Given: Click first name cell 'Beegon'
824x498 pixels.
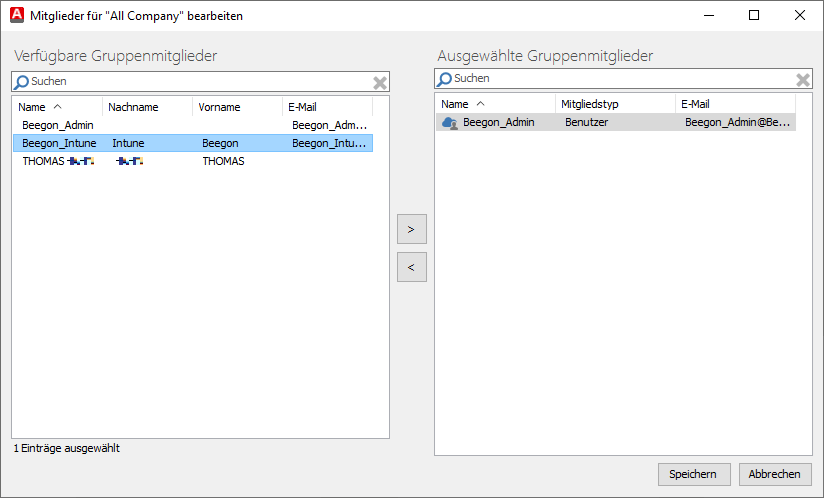Looking at the screenshot, I should pyautogui.click(x=220, y=143).
